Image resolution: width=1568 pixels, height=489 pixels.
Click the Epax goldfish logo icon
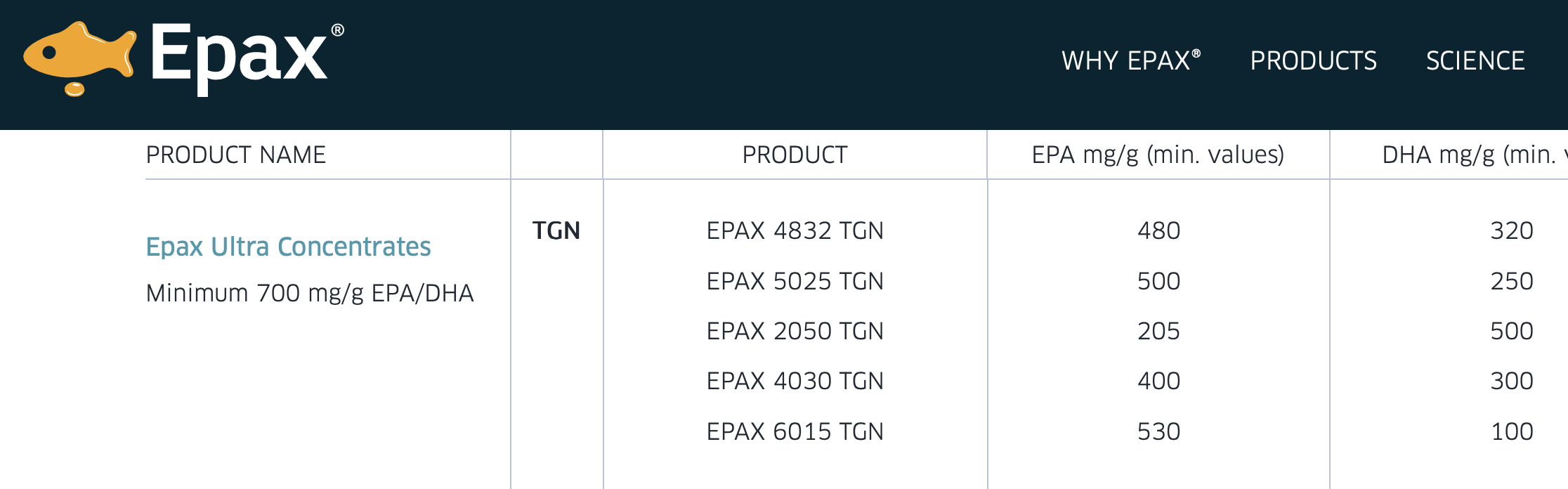[x=79, y=59]
